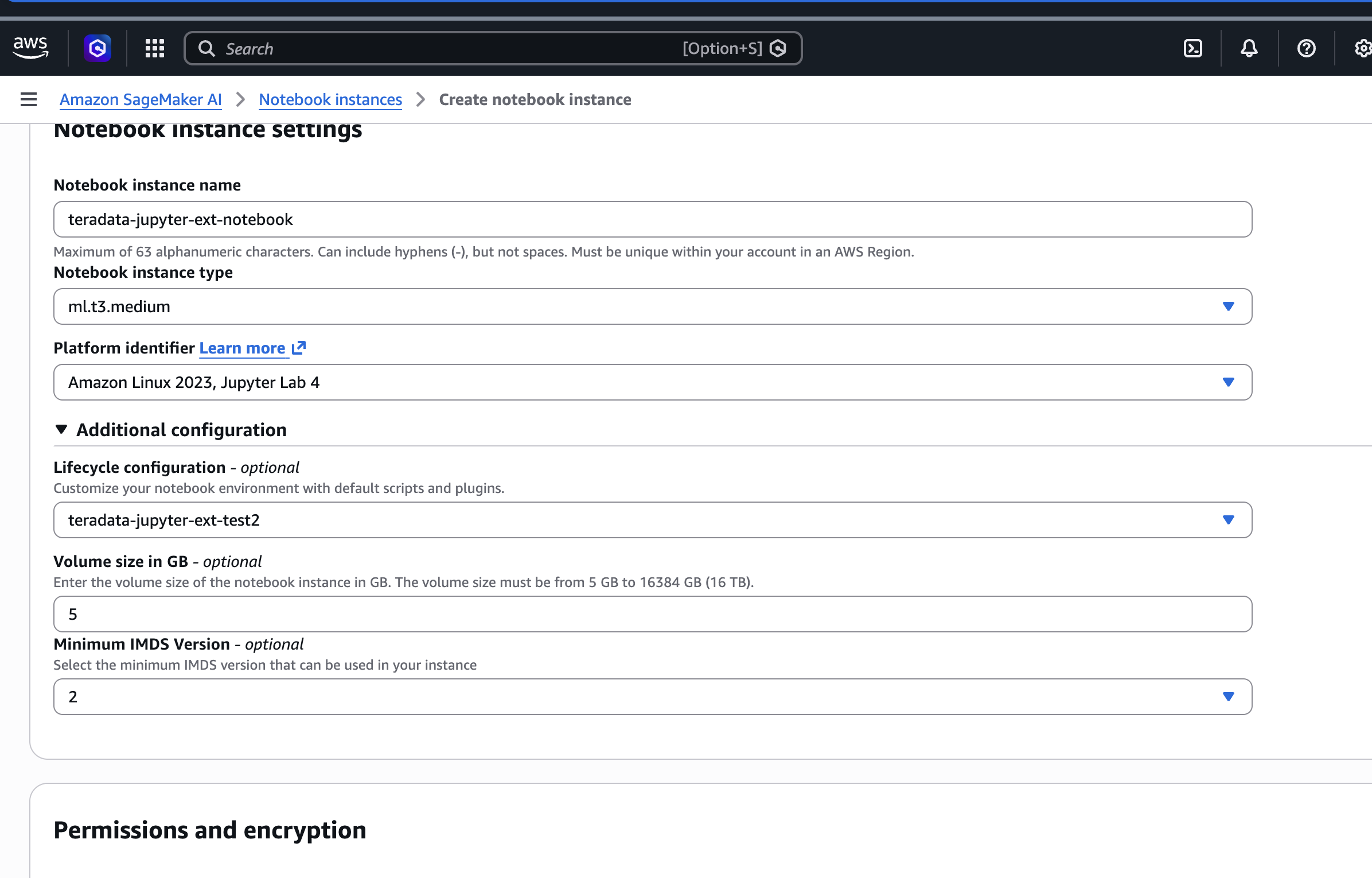Click the Permissions and encryption heading
This screenshot has width=1372, height=878.
click(x=210, y=830)
